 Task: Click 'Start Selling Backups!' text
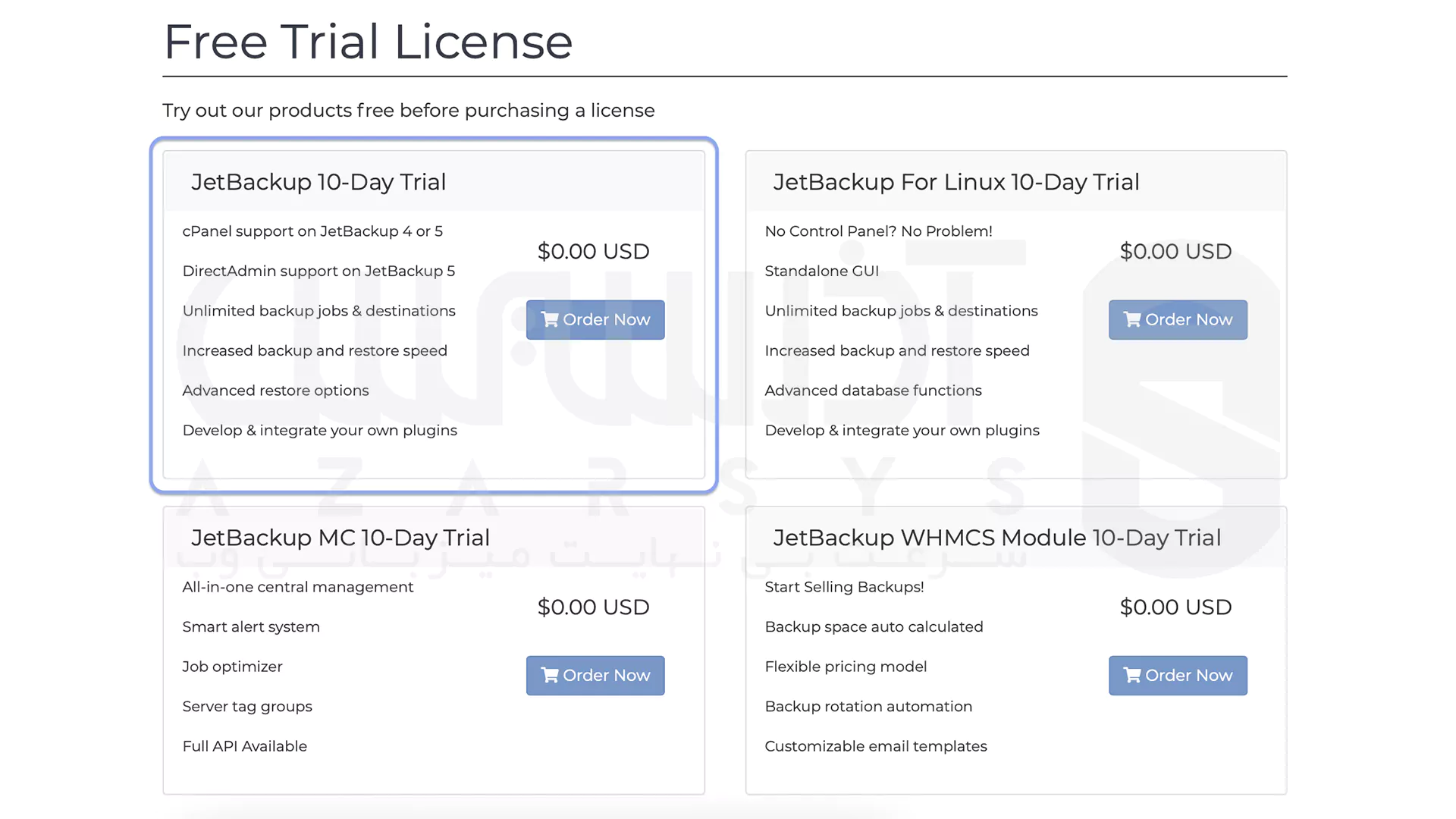pos(844,587)
